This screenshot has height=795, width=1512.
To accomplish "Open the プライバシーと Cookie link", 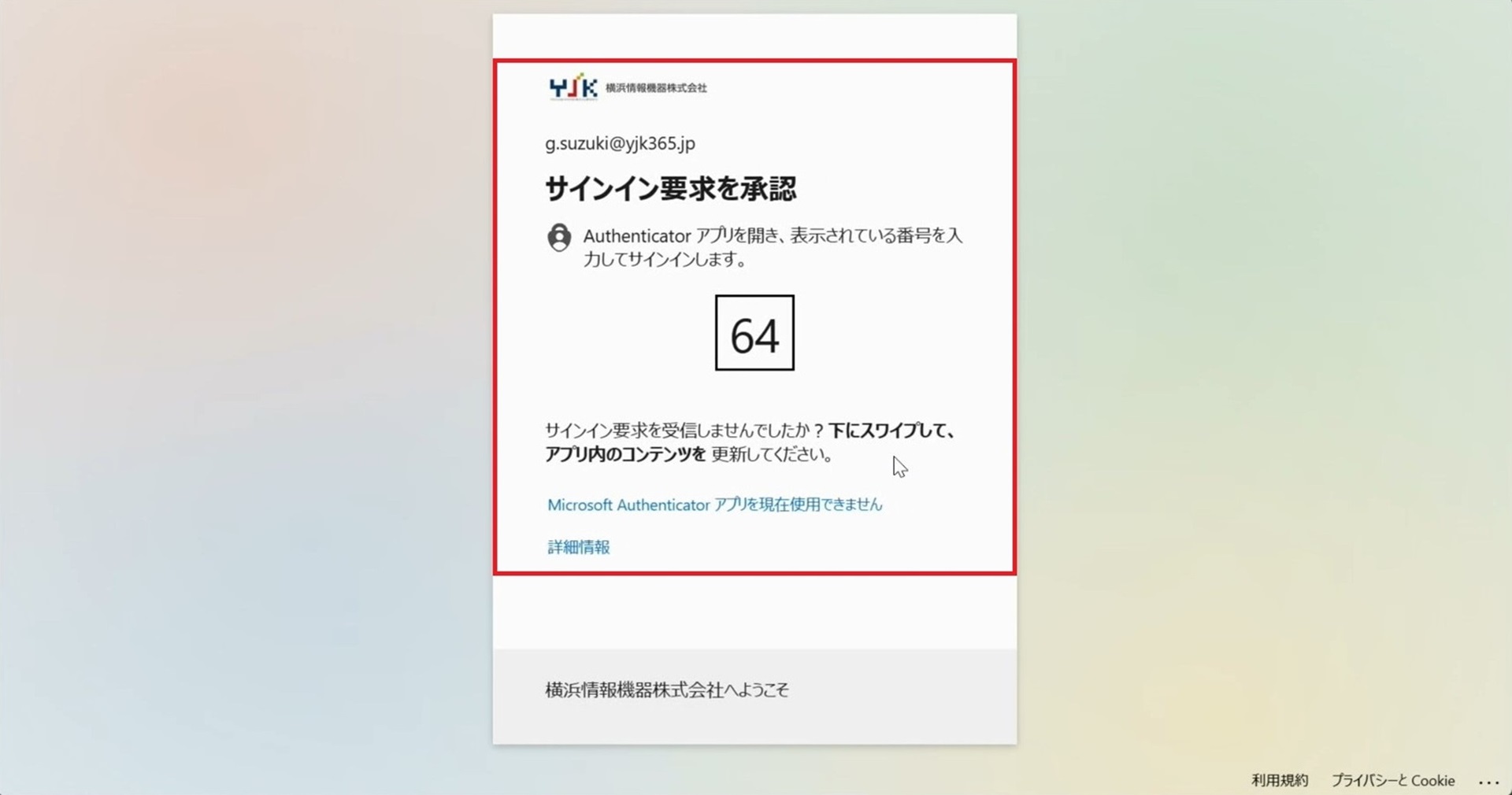I will (1393, 780).
